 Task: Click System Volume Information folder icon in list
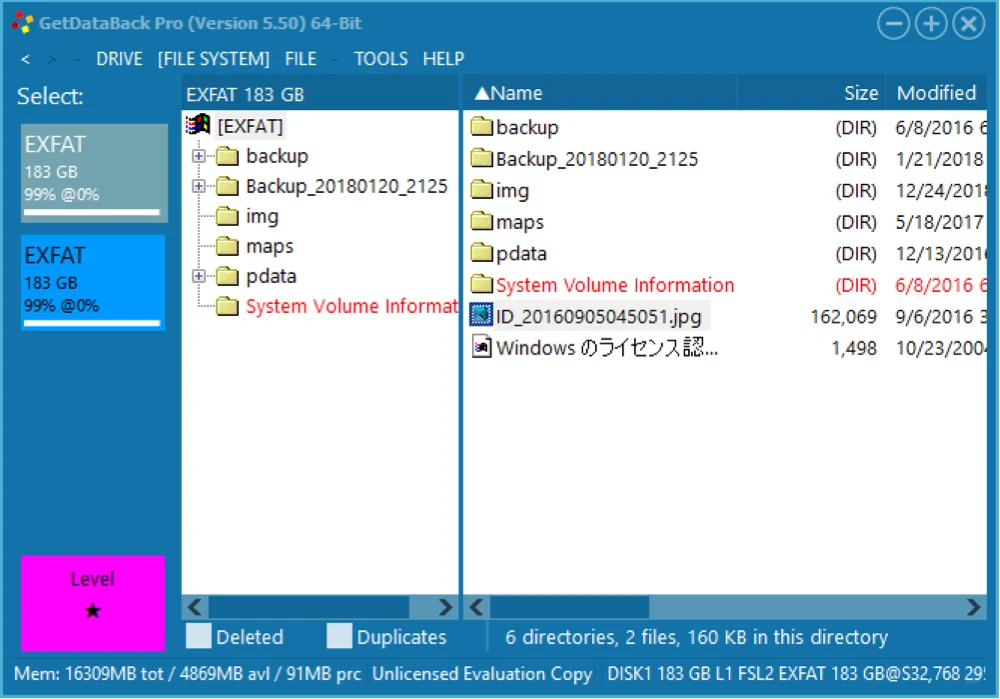pyautogui.click(x=482, y=284)
